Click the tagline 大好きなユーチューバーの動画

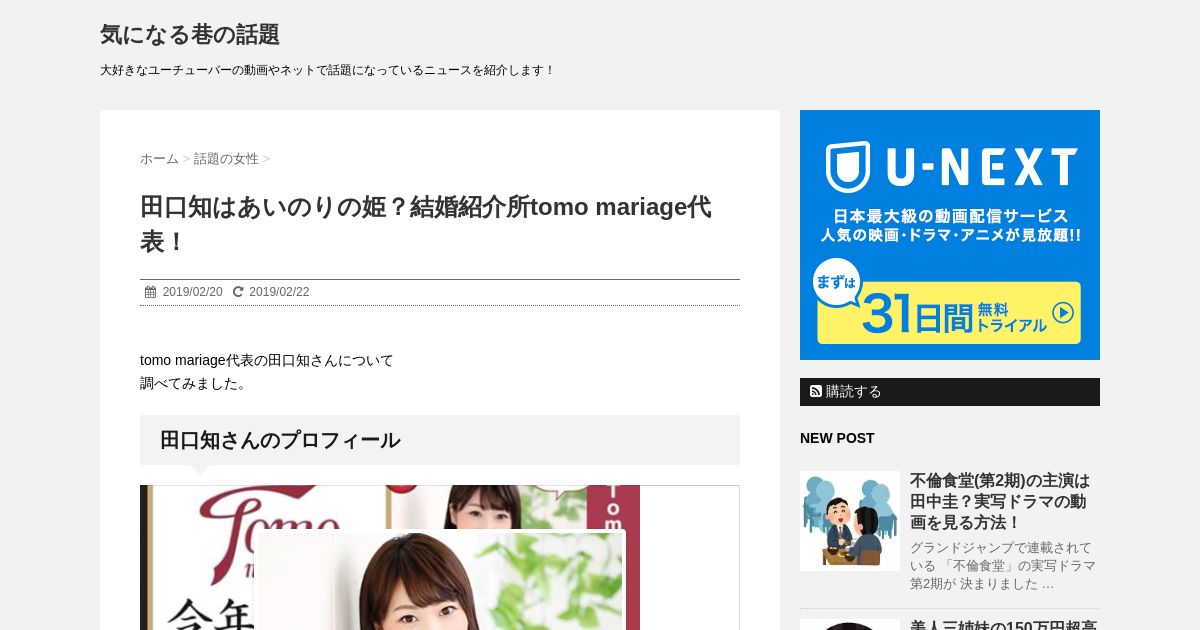point(327,70)
